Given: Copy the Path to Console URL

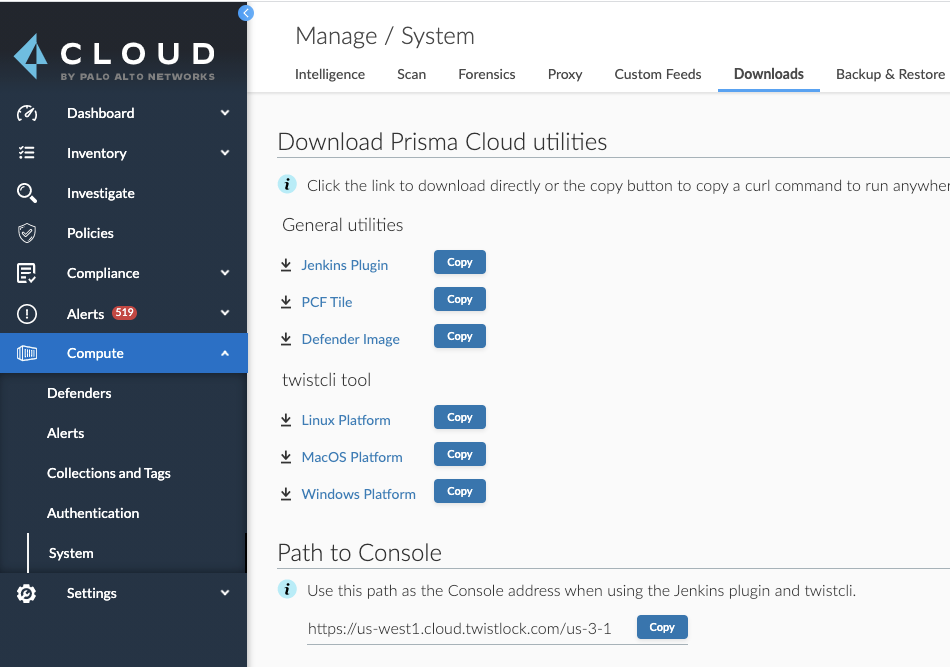Looking at the screenshot, I should pos(662,627).
